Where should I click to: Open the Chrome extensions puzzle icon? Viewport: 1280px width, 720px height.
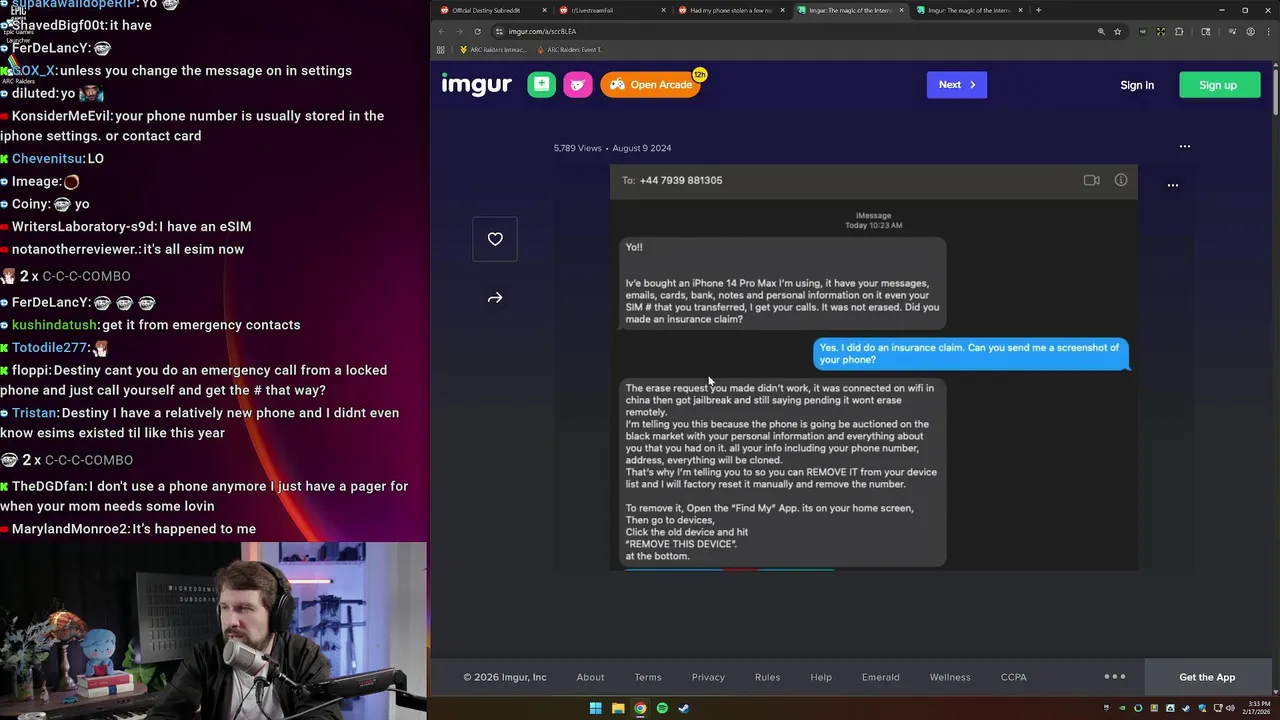tap(1179, 31)
